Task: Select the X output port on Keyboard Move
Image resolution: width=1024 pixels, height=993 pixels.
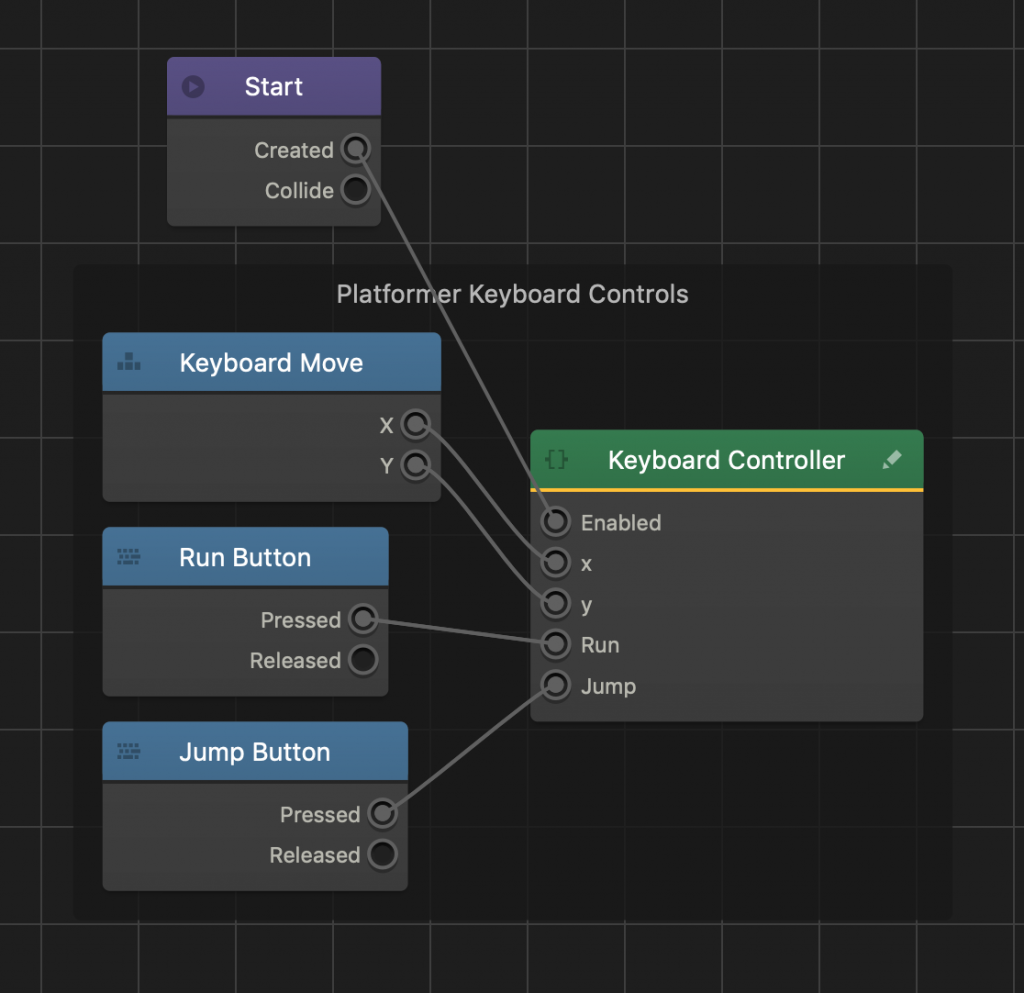Action: (x=416, y=424)
